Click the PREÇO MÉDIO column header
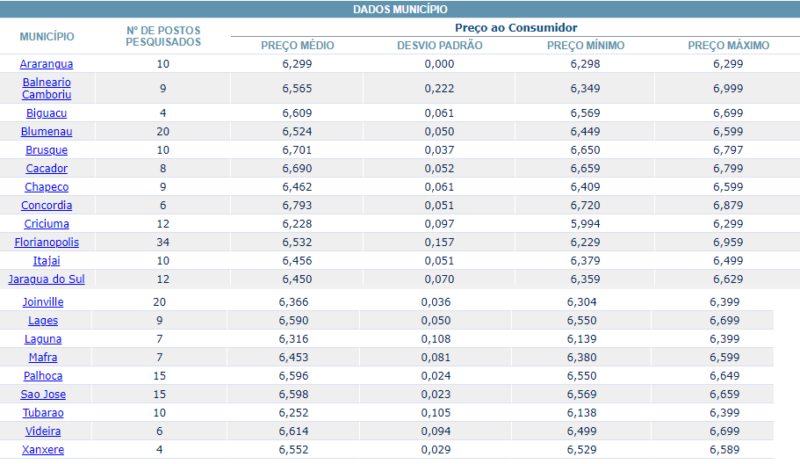800x464 pixels. pos(297,46)
